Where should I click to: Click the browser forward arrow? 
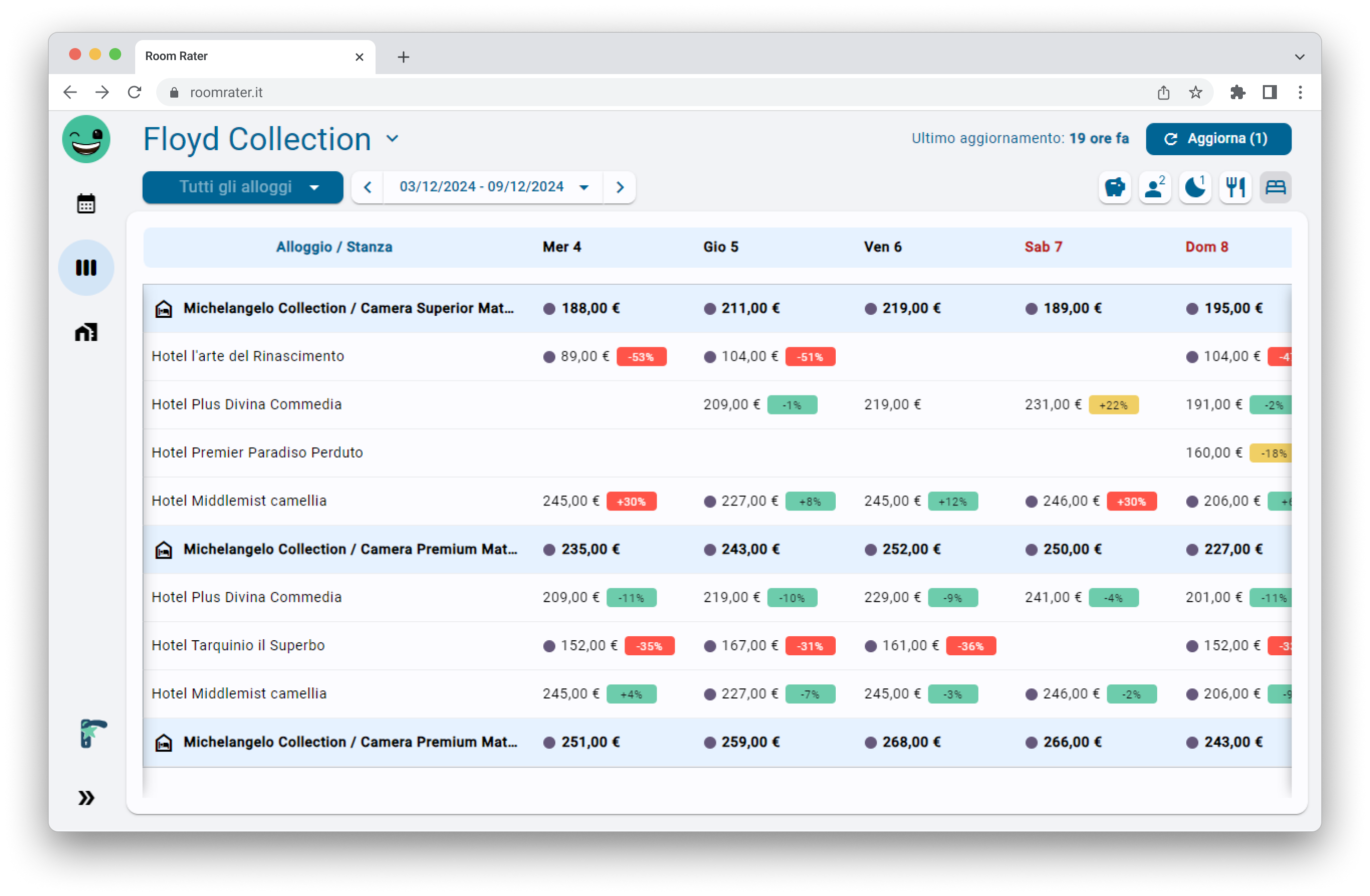point(103,92)
